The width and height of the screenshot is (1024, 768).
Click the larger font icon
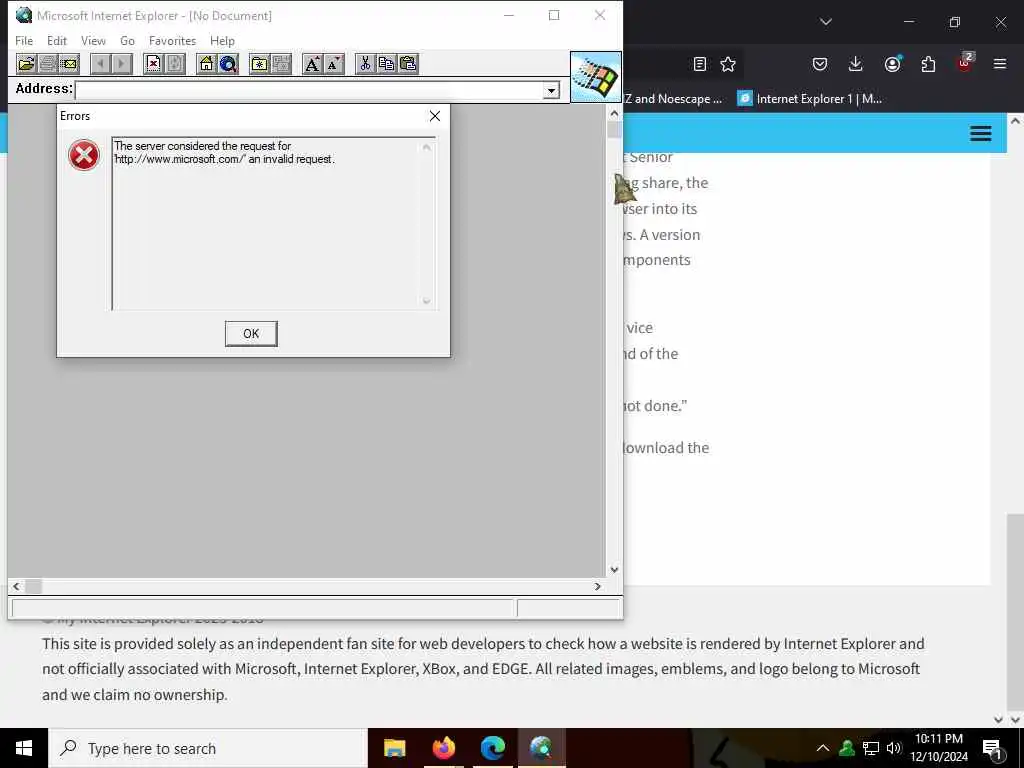313,64
